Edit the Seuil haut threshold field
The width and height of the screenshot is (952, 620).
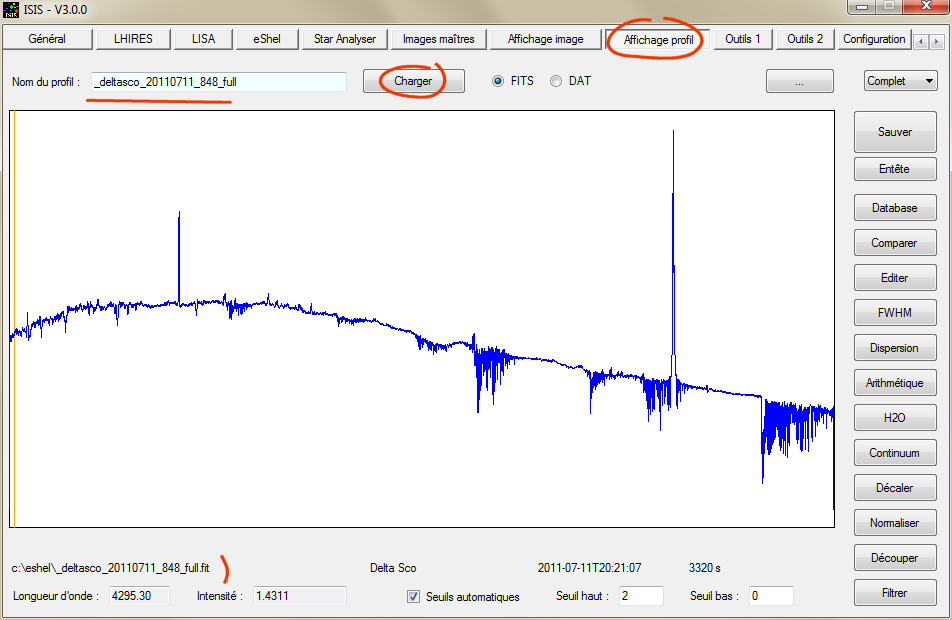640,595
